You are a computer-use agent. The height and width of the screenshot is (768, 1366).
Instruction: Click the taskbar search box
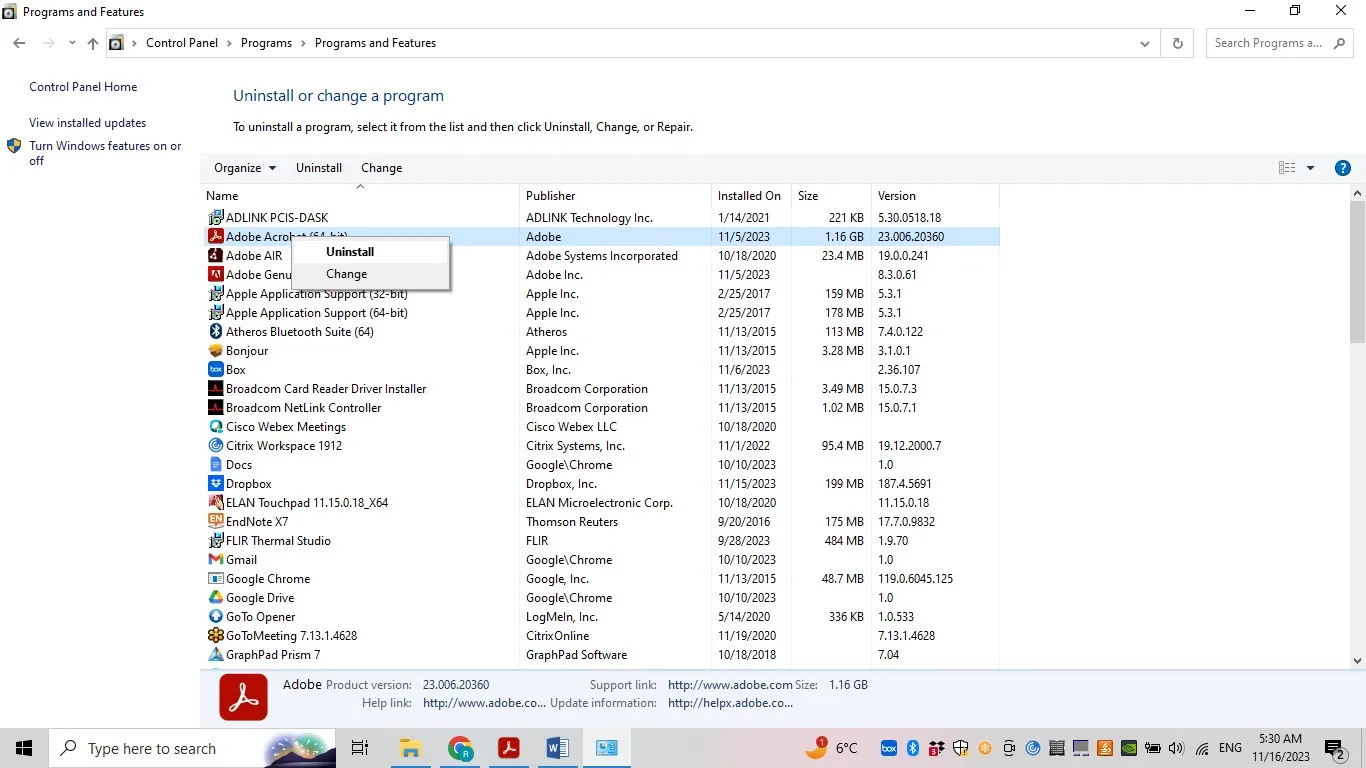(x=193, y=748)
